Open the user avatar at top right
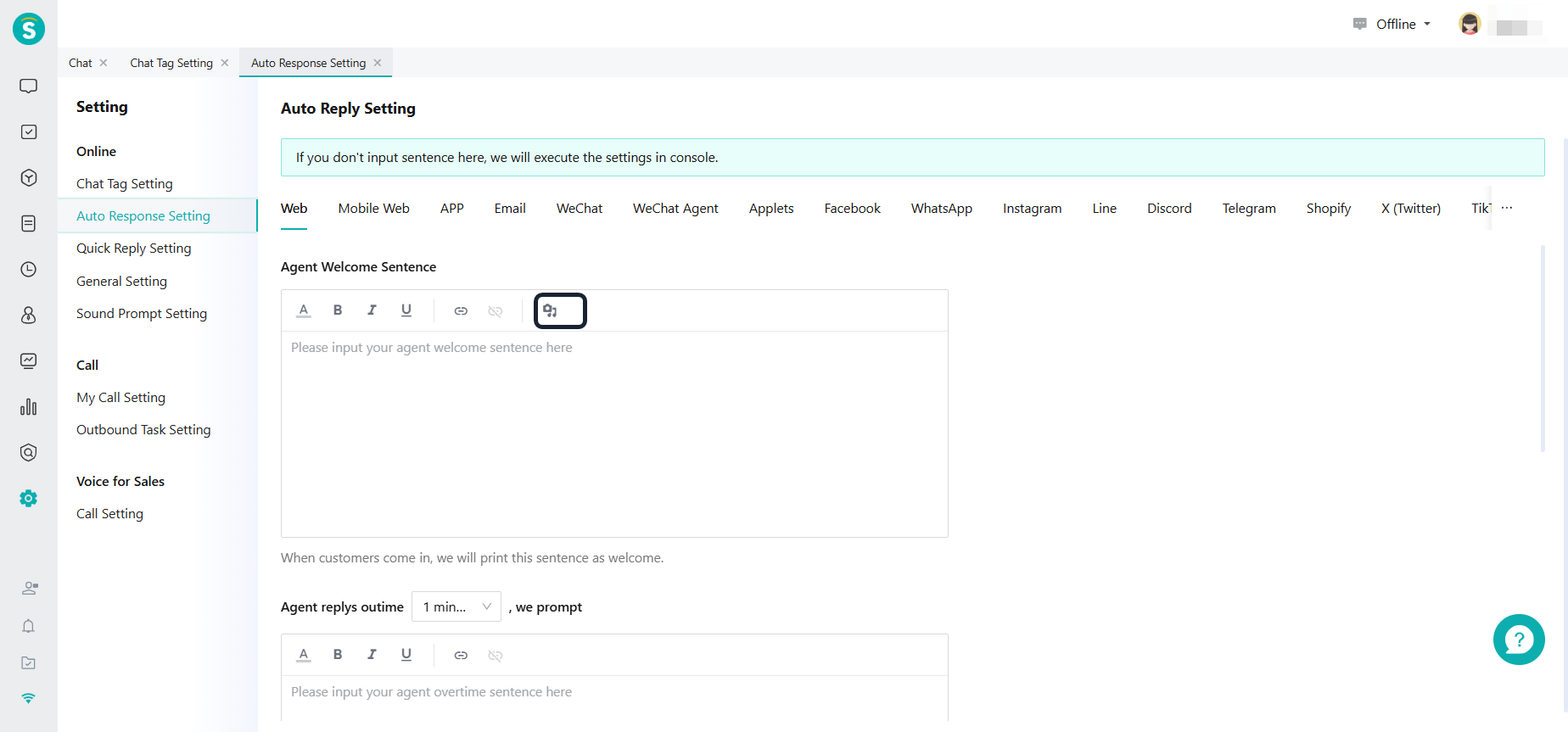 pyautogui.click(x=1470, y=25)
